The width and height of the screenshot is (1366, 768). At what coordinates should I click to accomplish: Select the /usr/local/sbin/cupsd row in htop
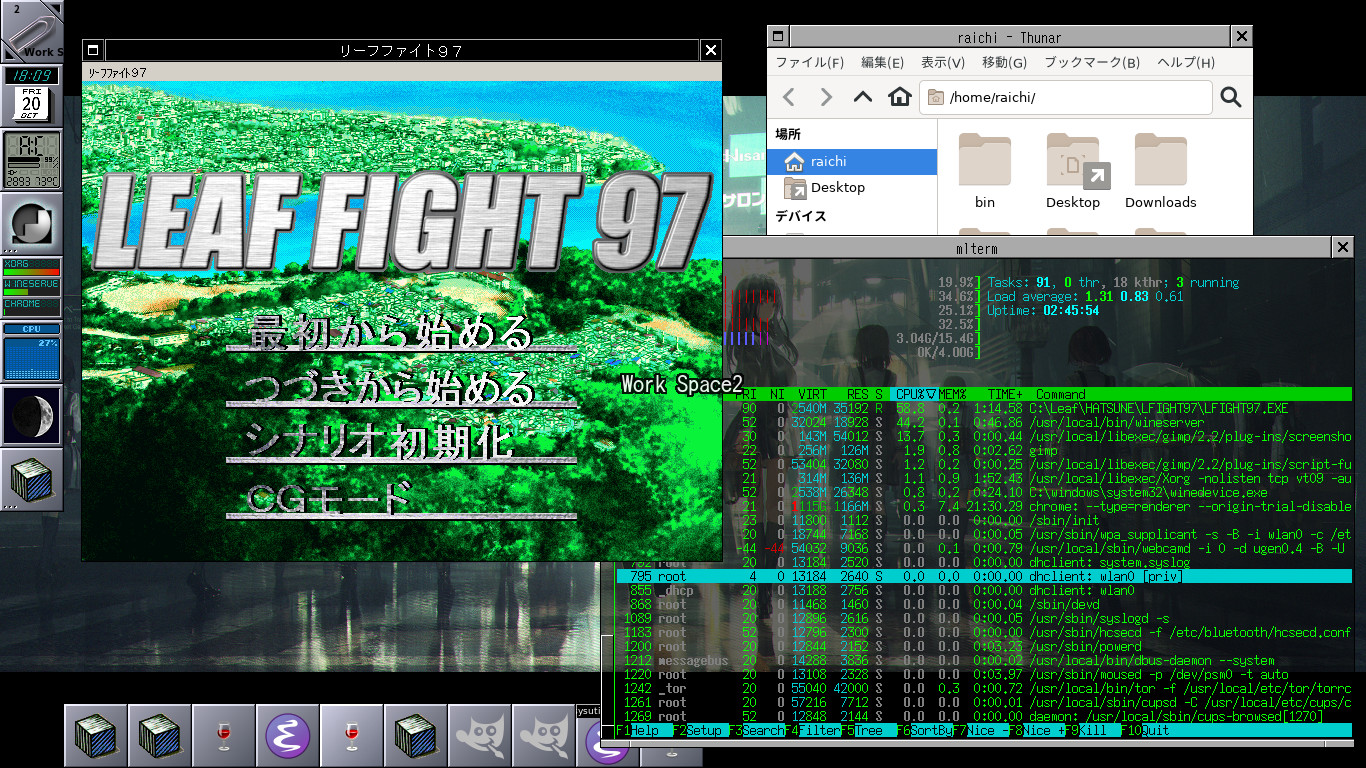click(x=984, y=703)
